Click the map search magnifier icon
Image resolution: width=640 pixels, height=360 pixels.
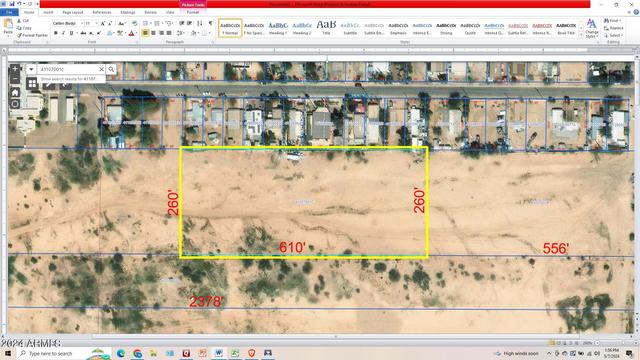click(x=111, y=69)
